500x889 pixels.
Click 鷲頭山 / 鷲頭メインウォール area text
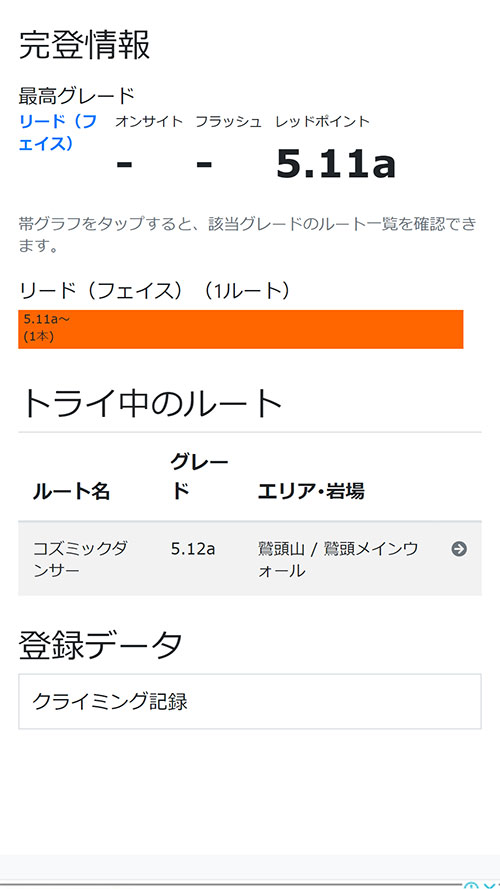coord(338,559)
